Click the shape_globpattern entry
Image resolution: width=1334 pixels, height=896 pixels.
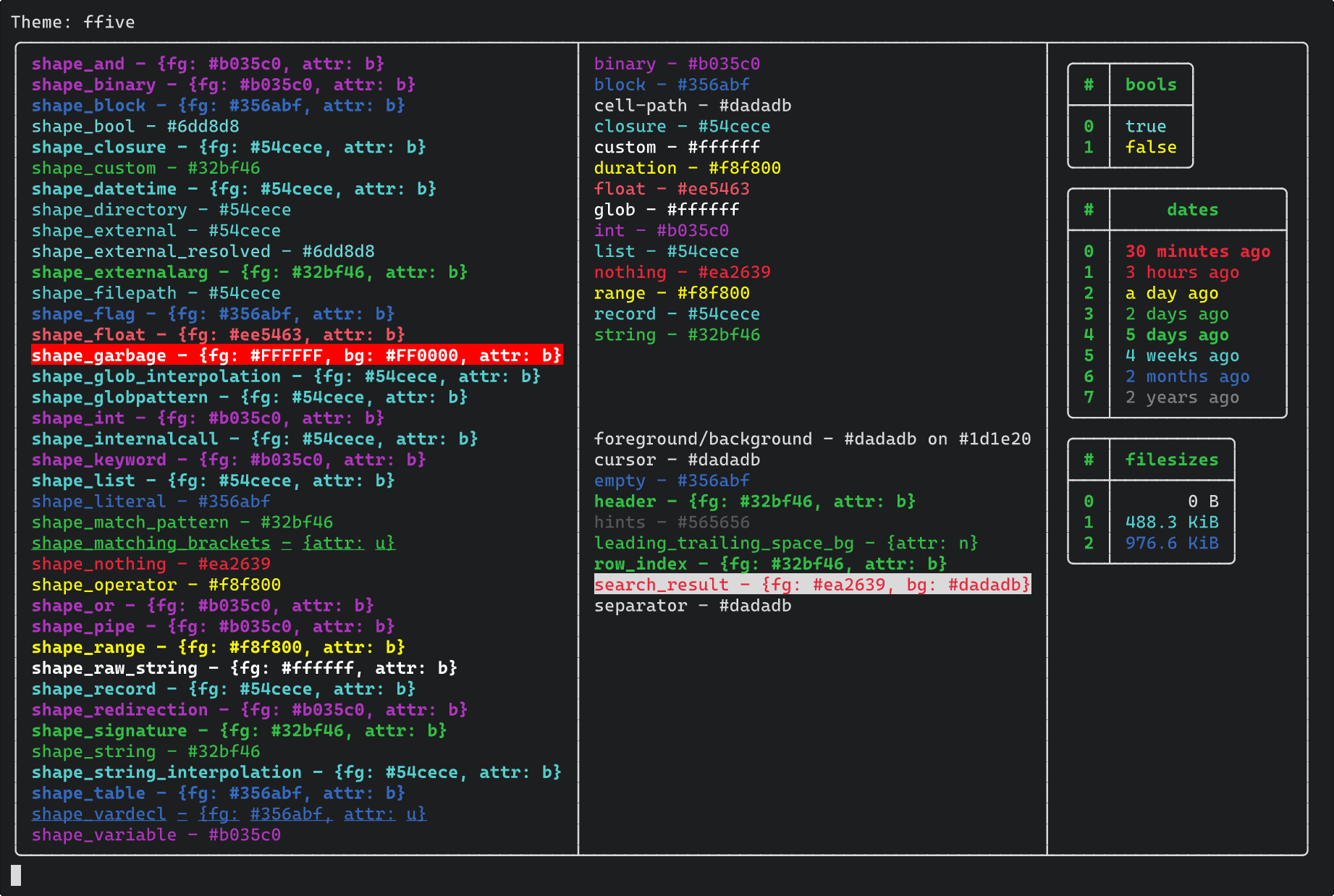tap(250, 397)
